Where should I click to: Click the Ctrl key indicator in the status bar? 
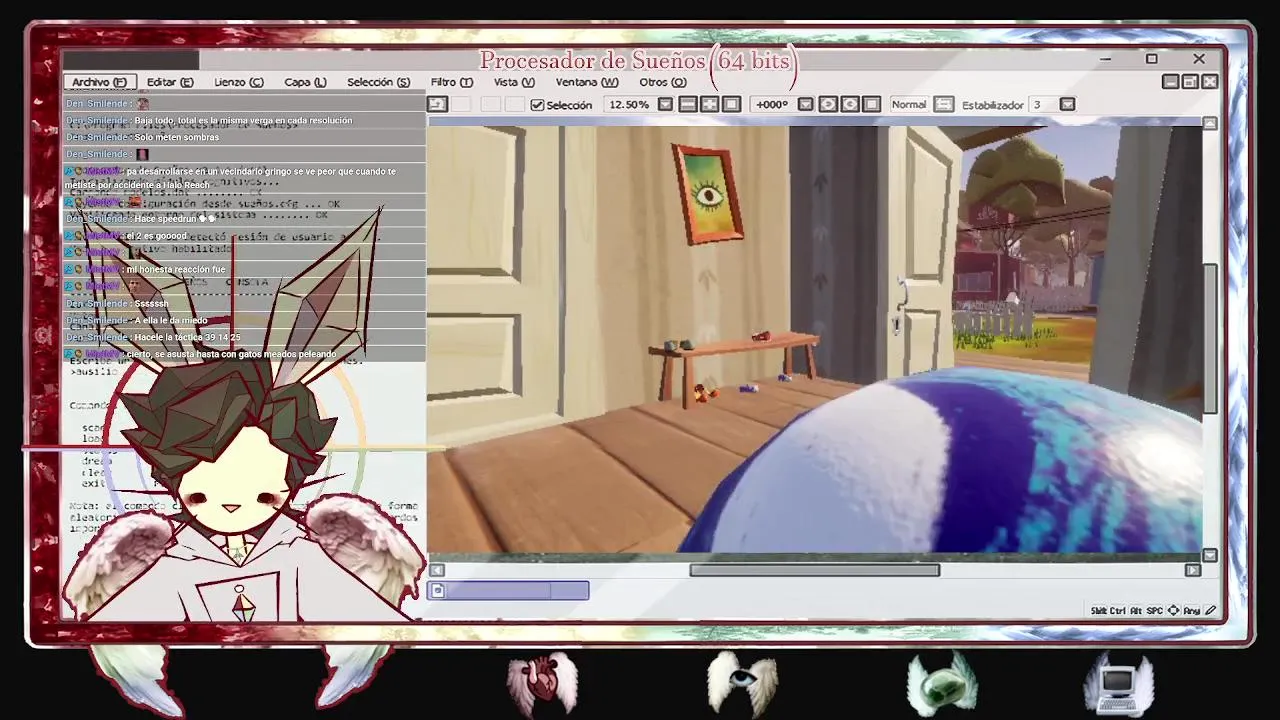pos(1118,611)
